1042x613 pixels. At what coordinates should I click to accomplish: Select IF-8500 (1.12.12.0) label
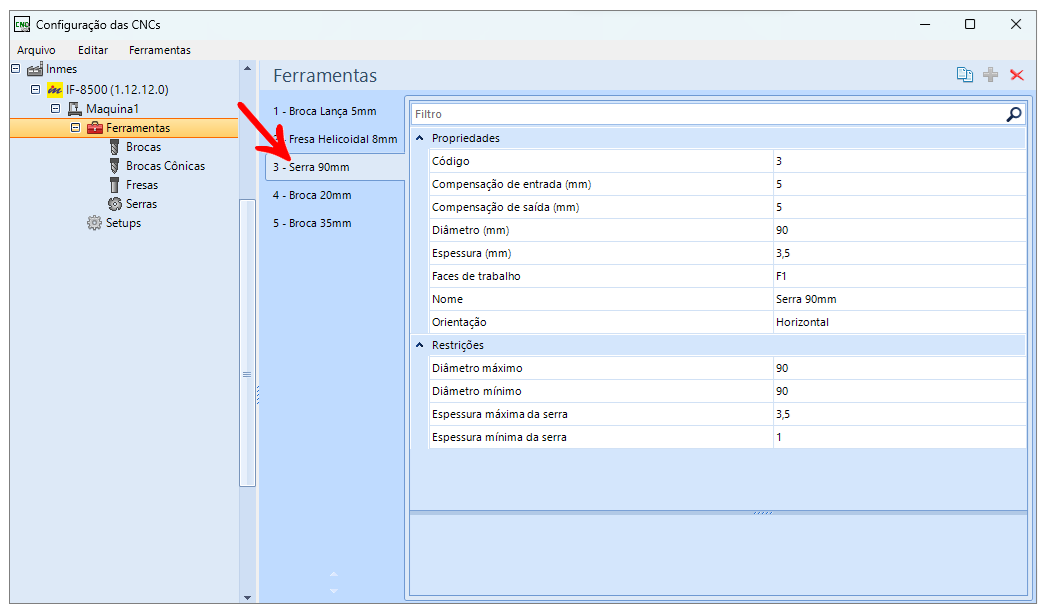click(117, 90)
